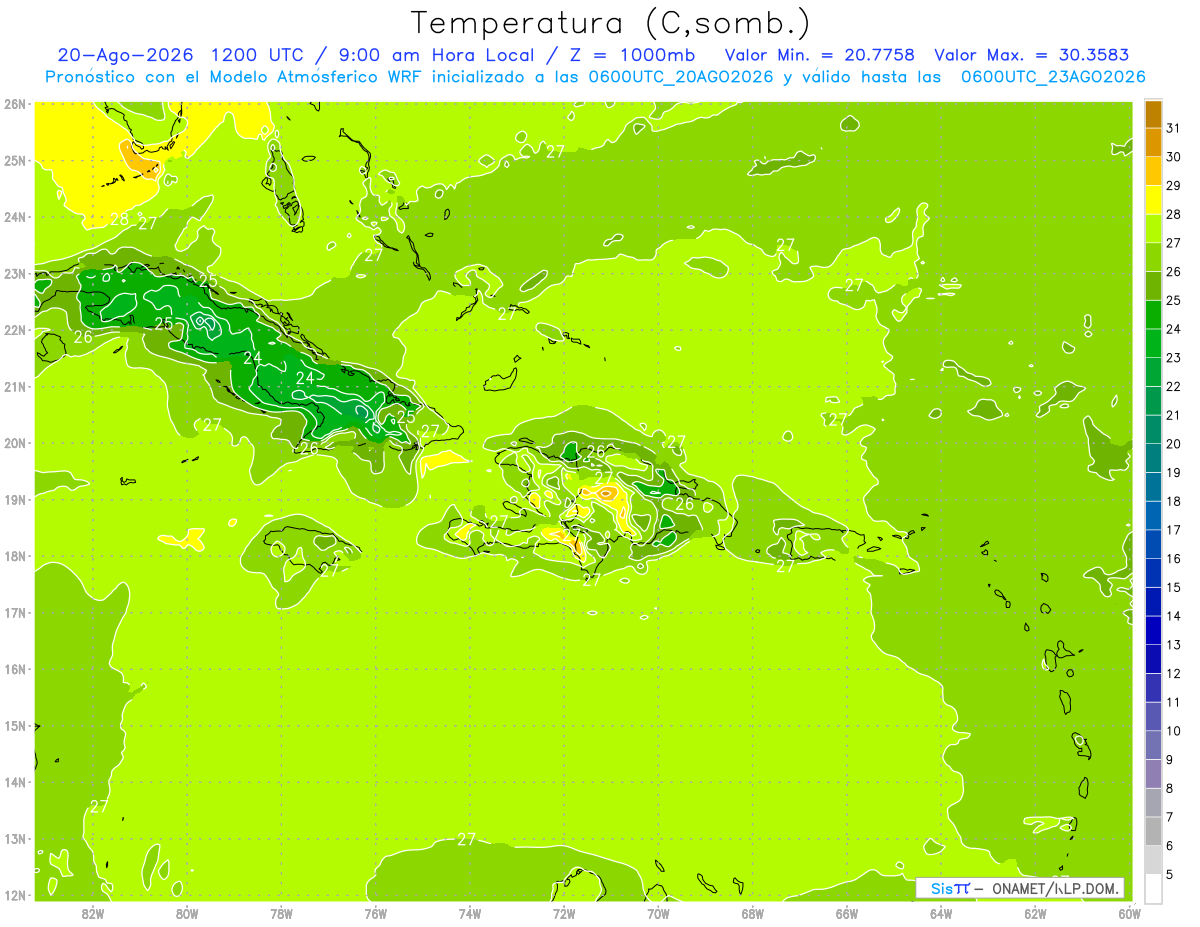Viewport: 1200px width, 927px height.
Task: Pick the lime swatch between legend 27 and 28
Action: (x=1153, y=230)
